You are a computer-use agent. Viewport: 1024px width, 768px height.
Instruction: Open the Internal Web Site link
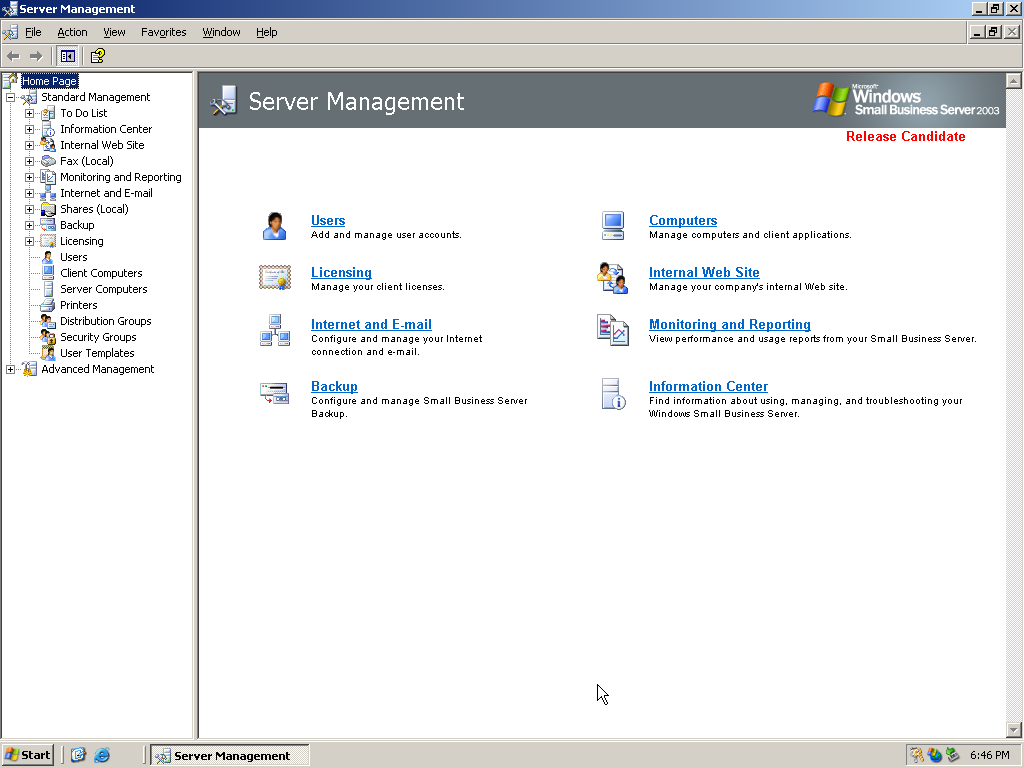[703, 272]
